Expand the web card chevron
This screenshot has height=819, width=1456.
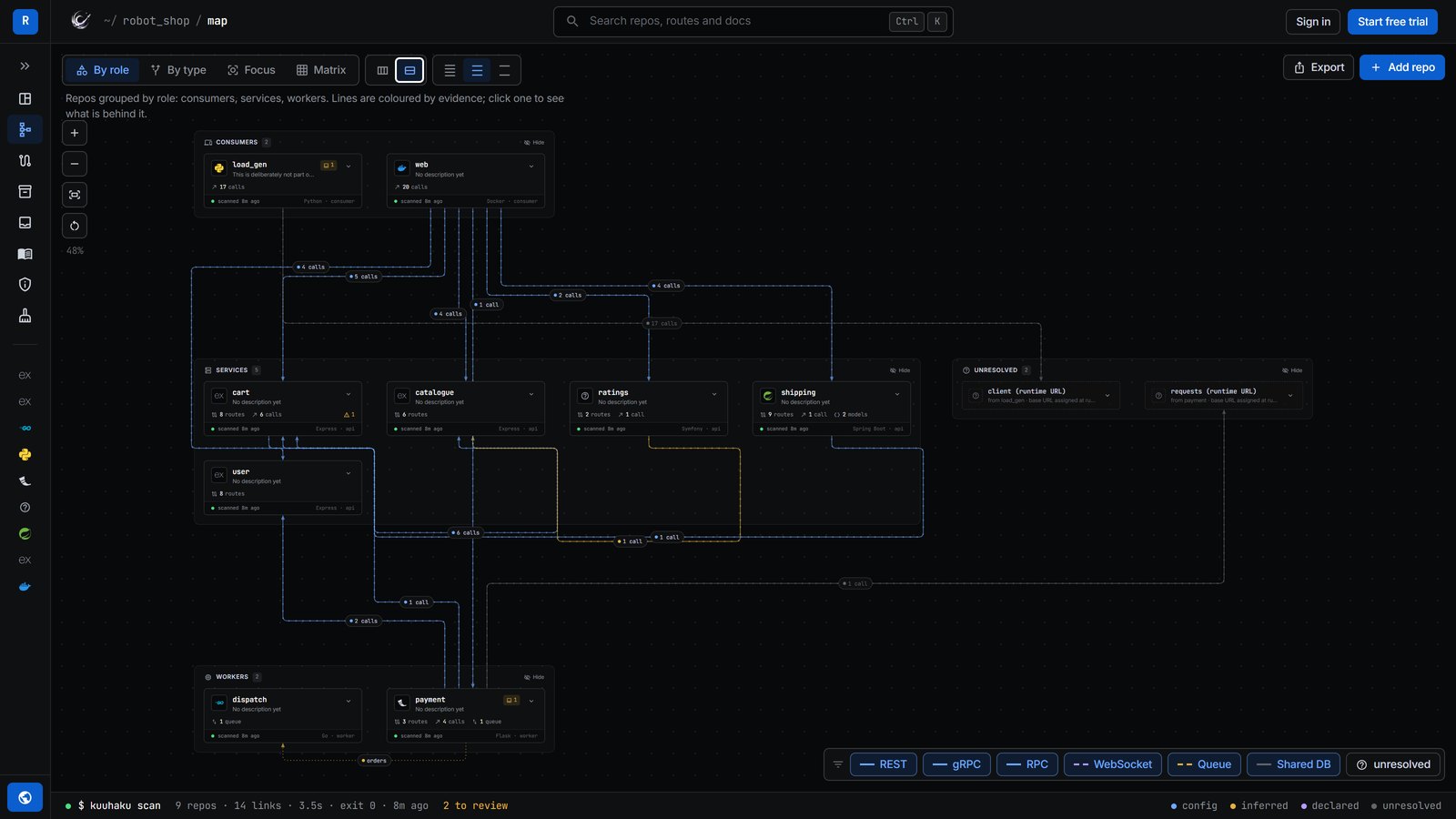click(x=531, y=167)
